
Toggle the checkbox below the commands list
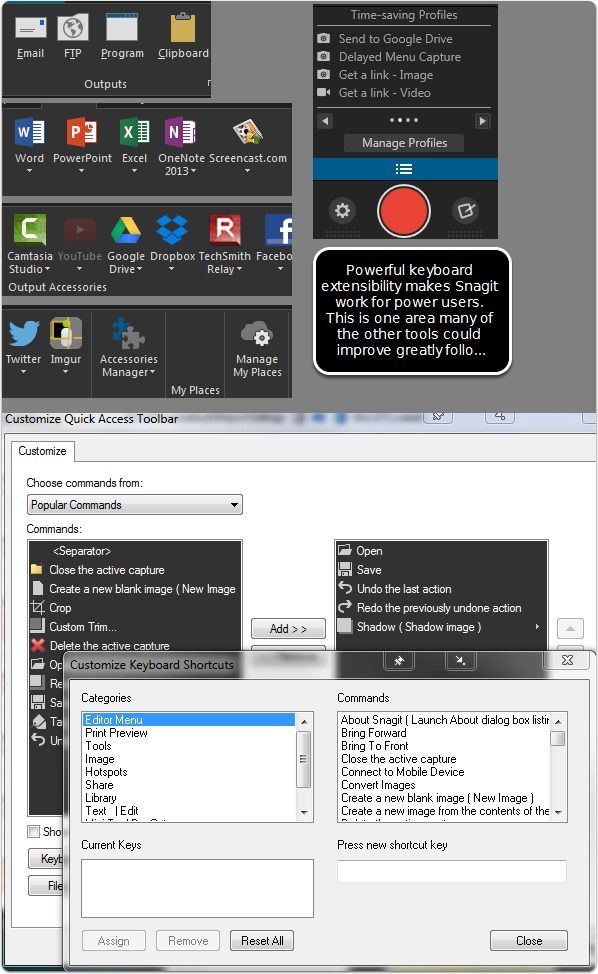pos(34,831)
